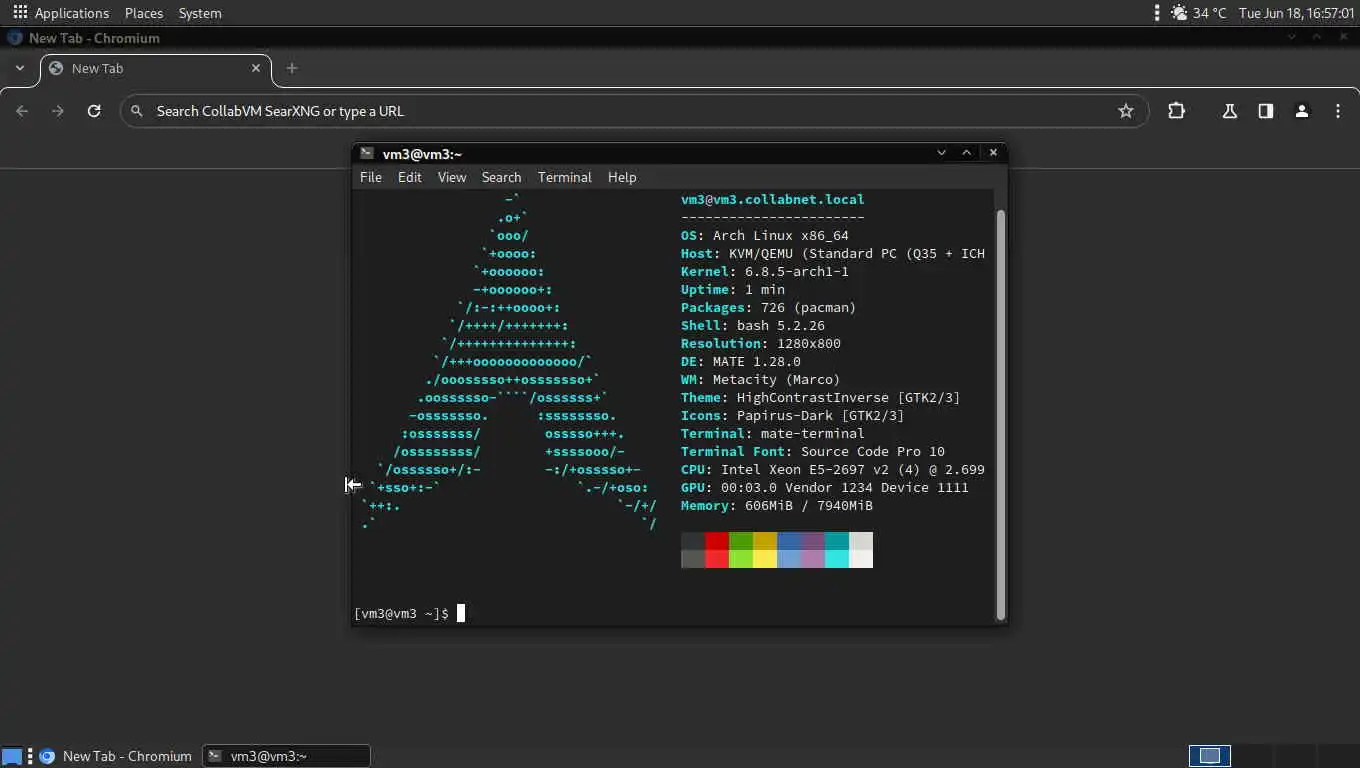Go back in Chromium
Screen dimensions: 1360x768
click(22, 111)
